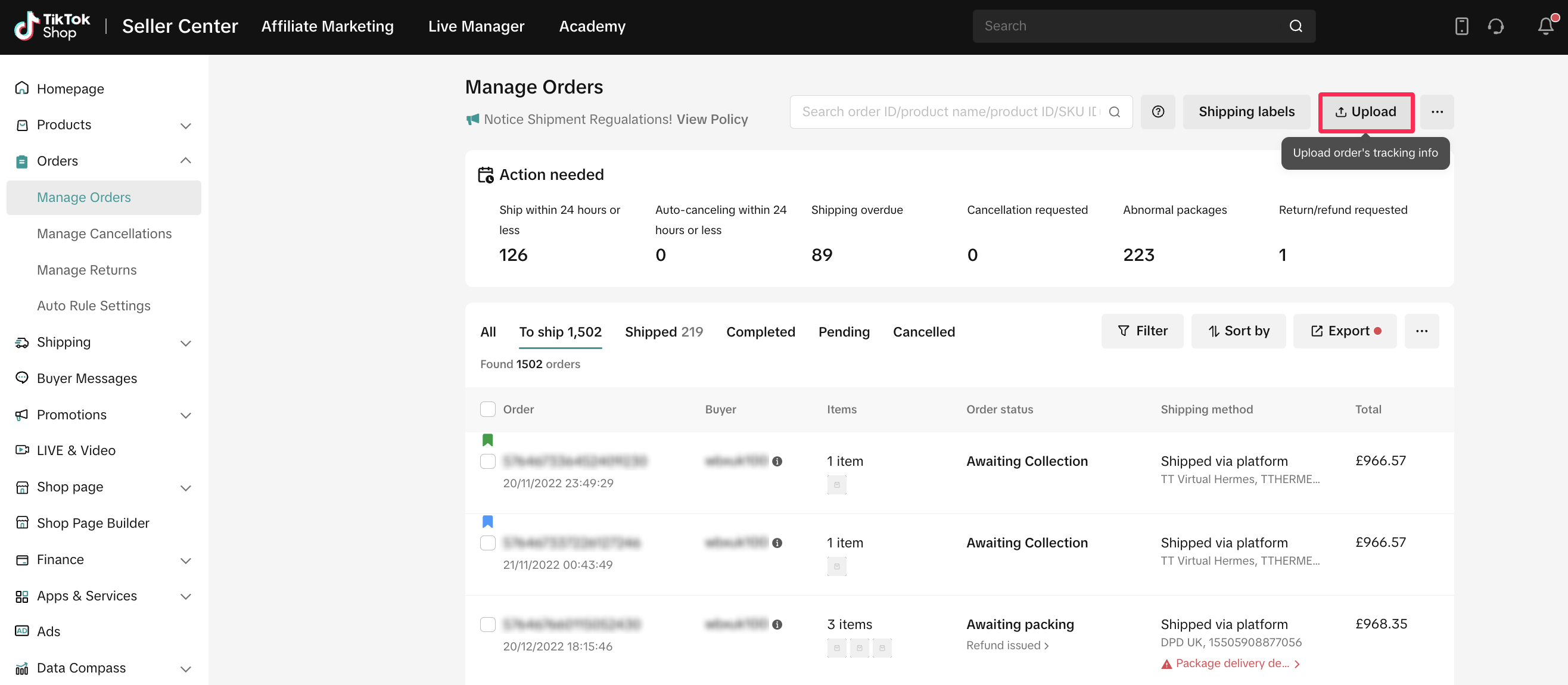Click the first order's product thumbnail

[x=836, y=485]
